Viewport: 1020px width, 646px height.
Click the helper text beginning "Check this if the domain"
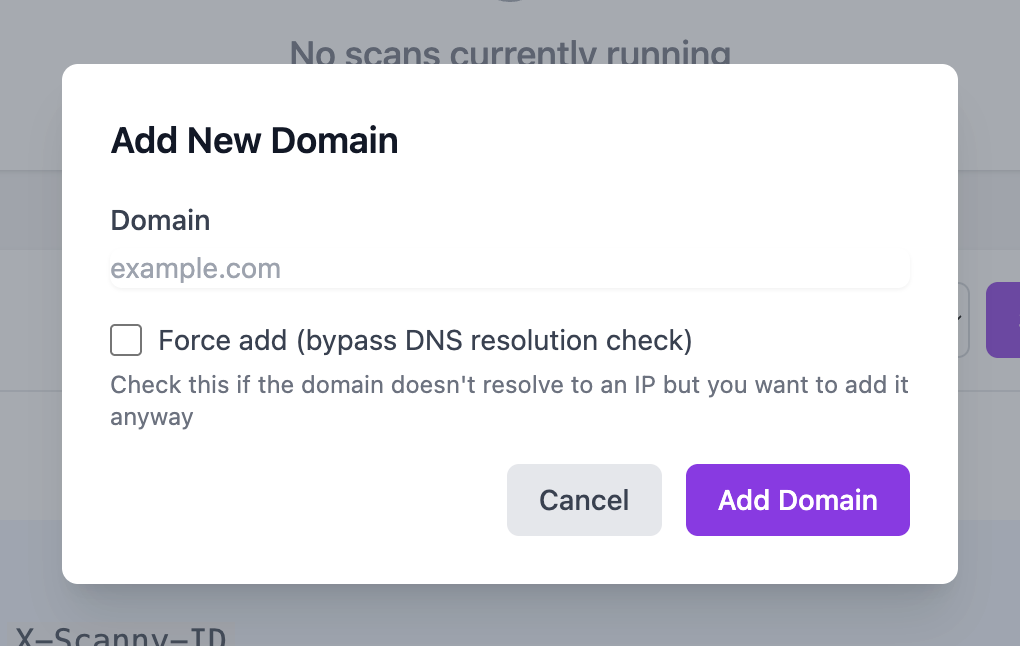tap(509, 385)
